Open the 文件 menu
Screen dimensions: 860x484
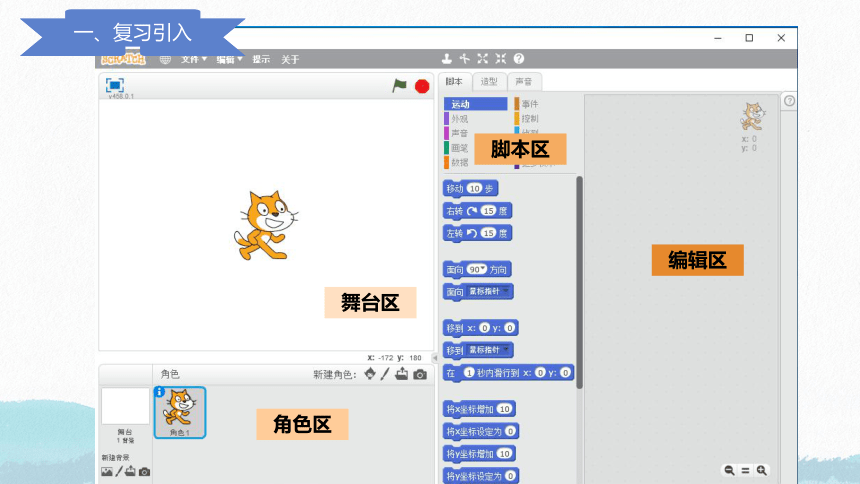(194, 59)
